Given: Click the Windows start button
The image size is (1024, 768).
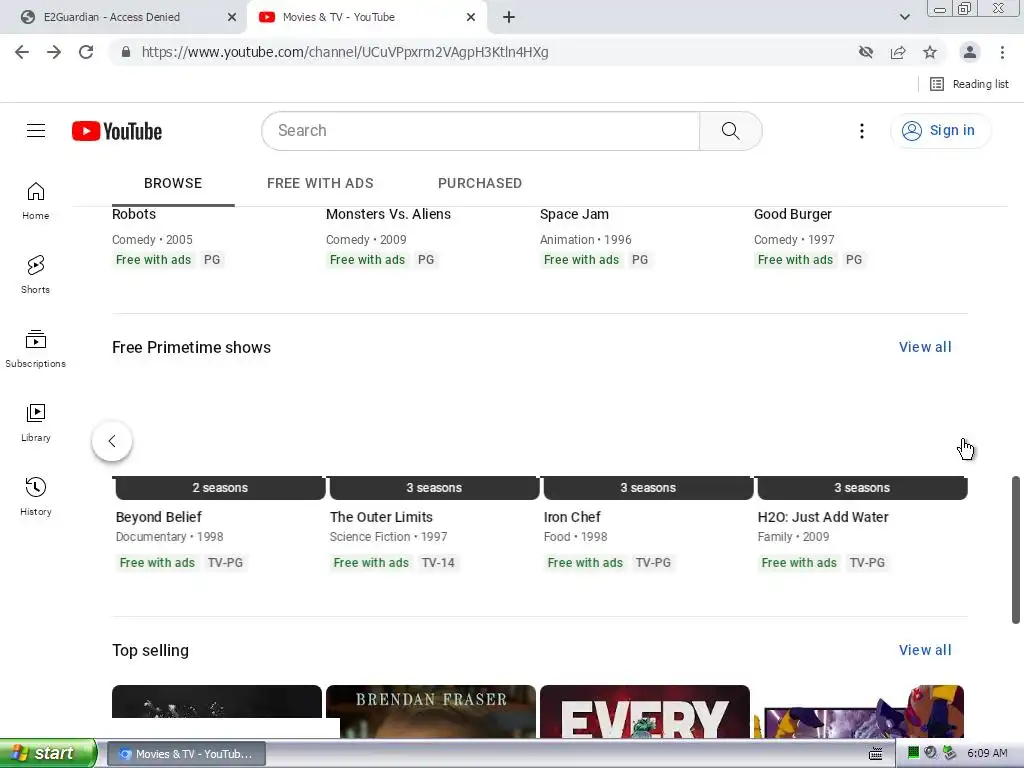Looking at the screenshot, I should 48,753.
